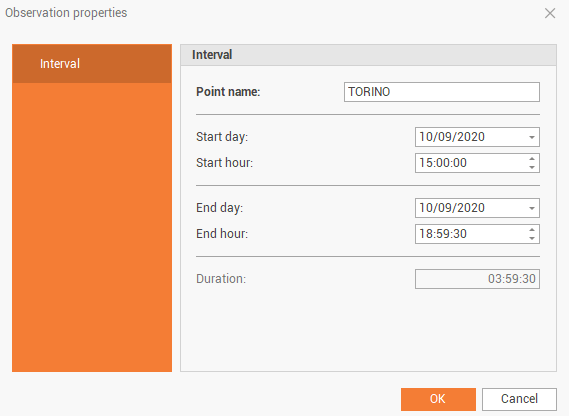The width and height of the screenshot is (569, 416).
Task: Click the Start day date text
Action: (x=452, y=137)
